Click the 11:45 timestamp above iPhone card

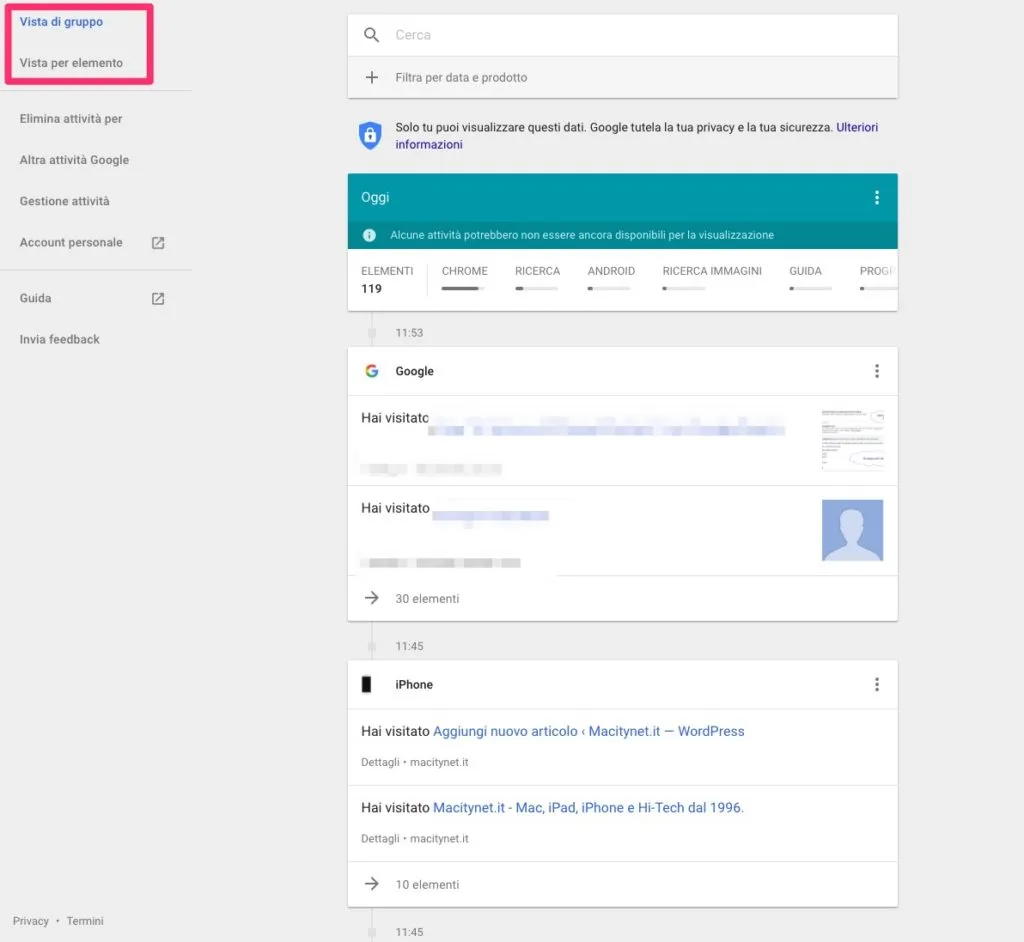pos(409,646)
